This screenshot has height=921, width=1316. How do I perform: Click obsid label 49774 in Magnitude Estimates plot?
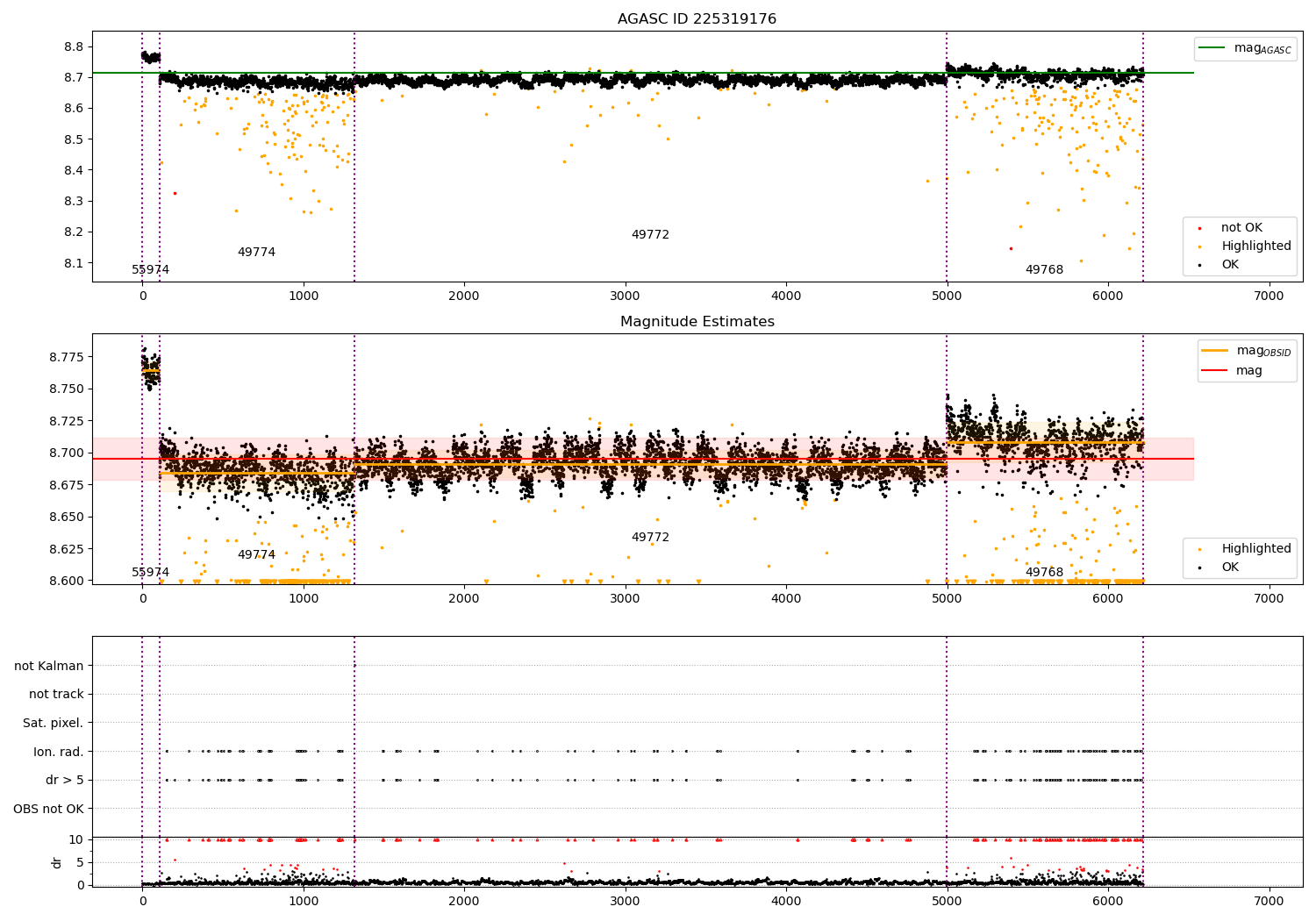256,555
